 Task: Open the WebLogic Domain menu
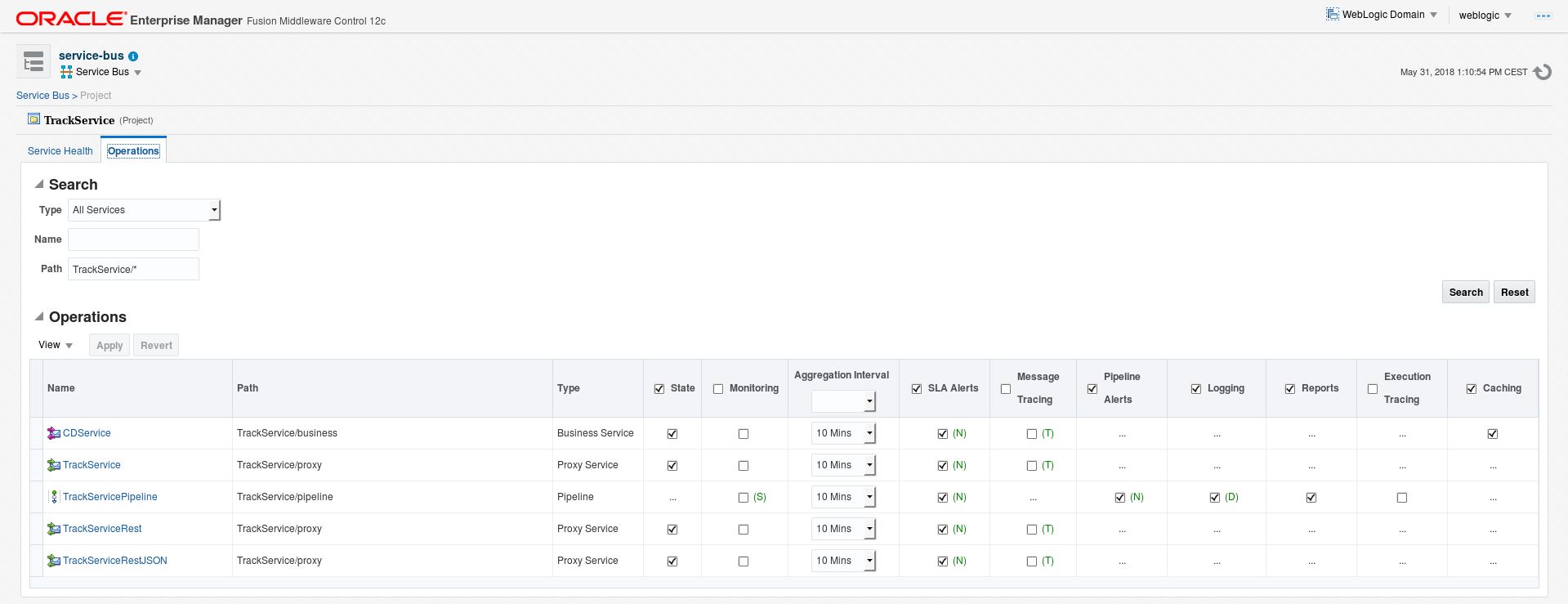click(1381, 15)
